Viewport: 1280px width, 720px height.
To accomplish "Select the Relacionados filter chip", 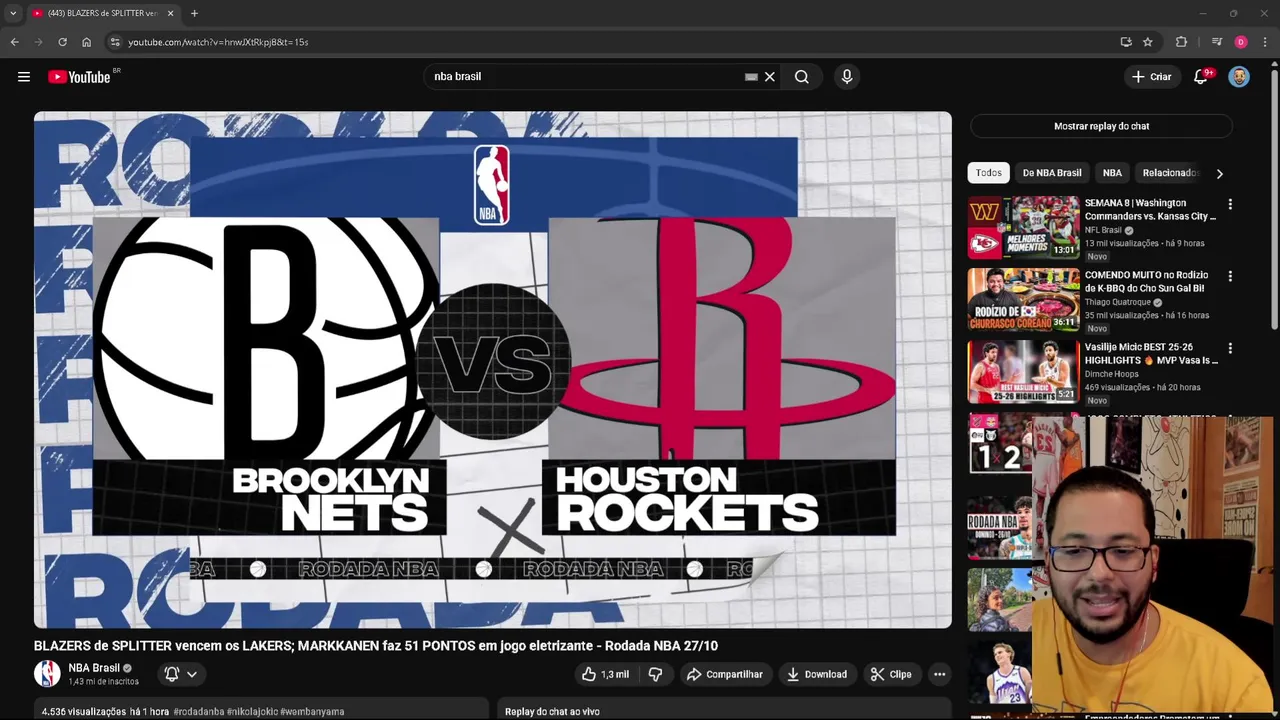I will 1168,173.
